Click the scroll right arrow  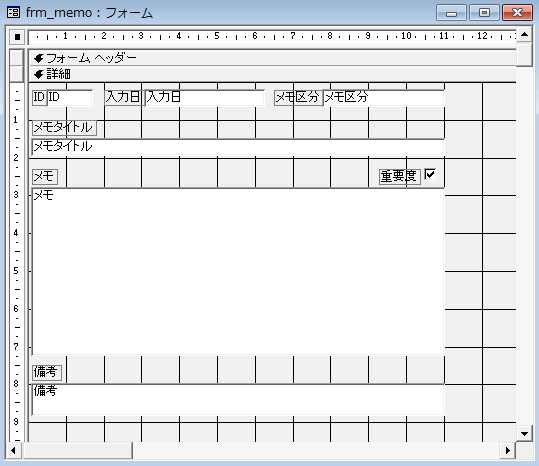point(507,450)
